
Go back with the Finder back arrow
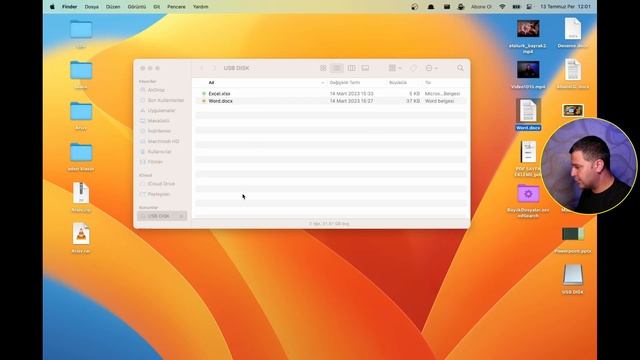(202, 68)
